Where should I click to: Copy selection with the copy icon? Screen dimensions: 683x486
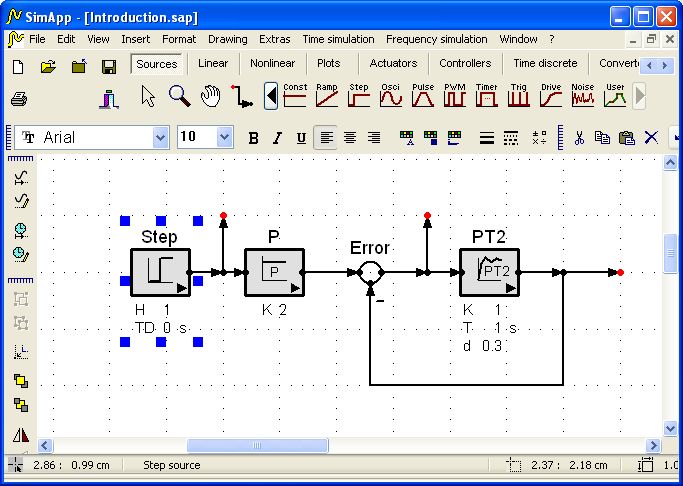602,138
